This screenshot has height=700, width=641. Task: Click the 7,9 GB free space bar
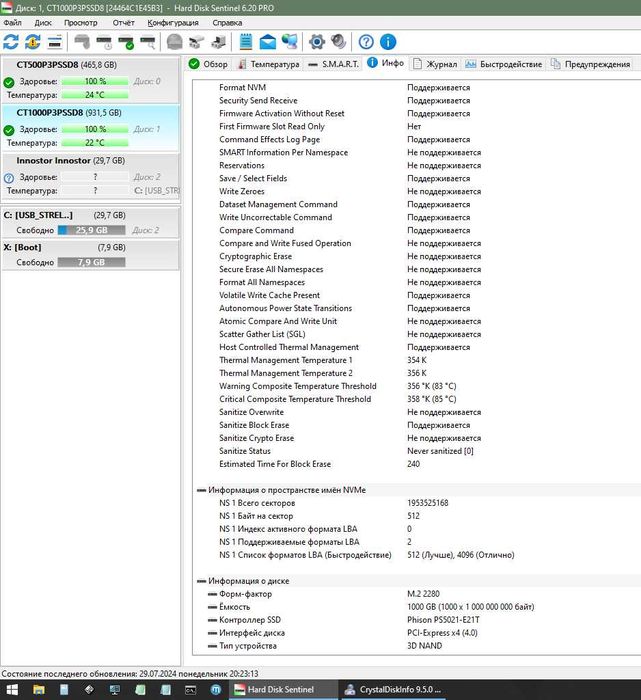point(92,262)
